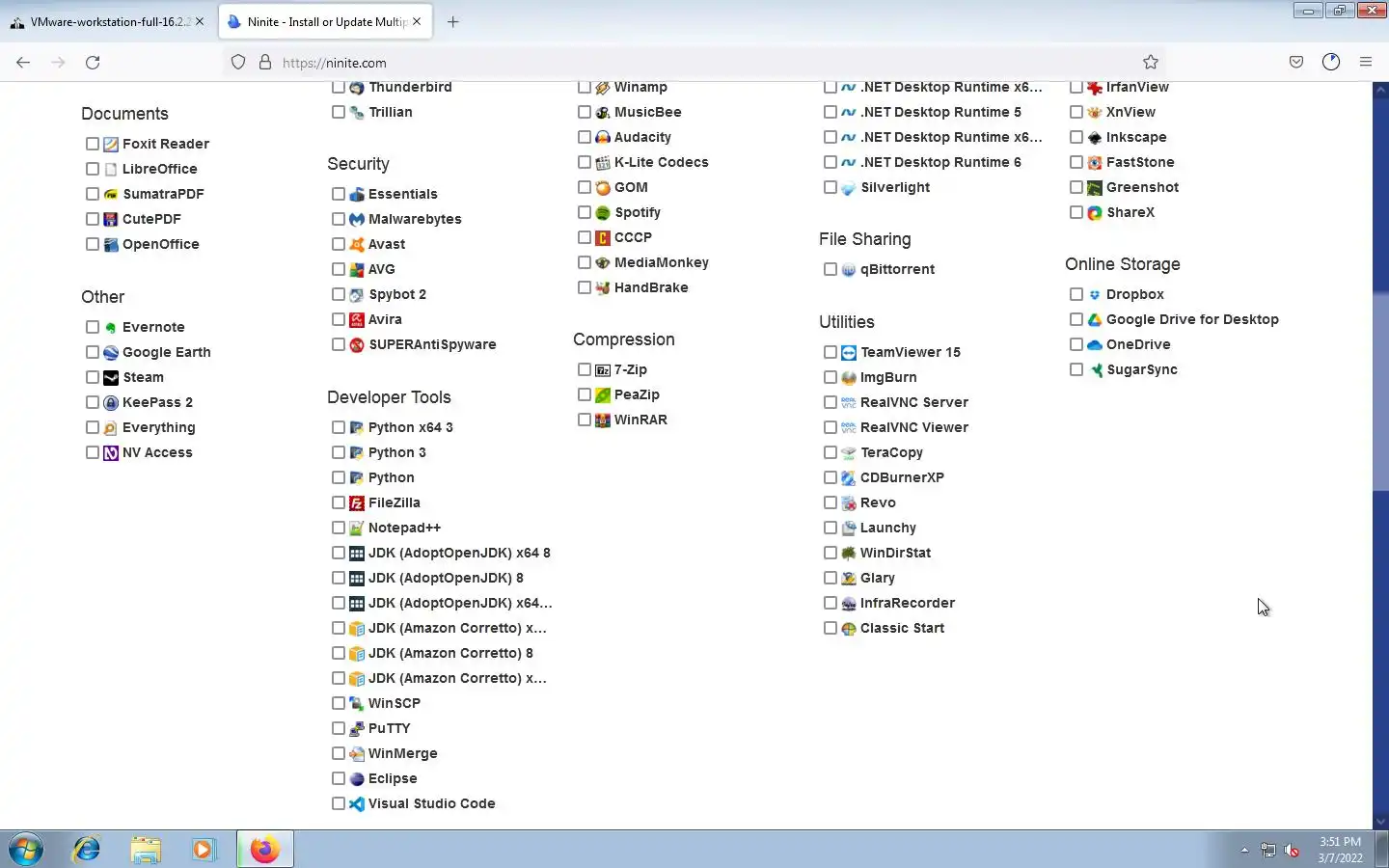Image resolution: width=1389 pixels, height=868 pixels.
Task: Launch Internet Explorer from taskbar
Action: coord(87,849)
